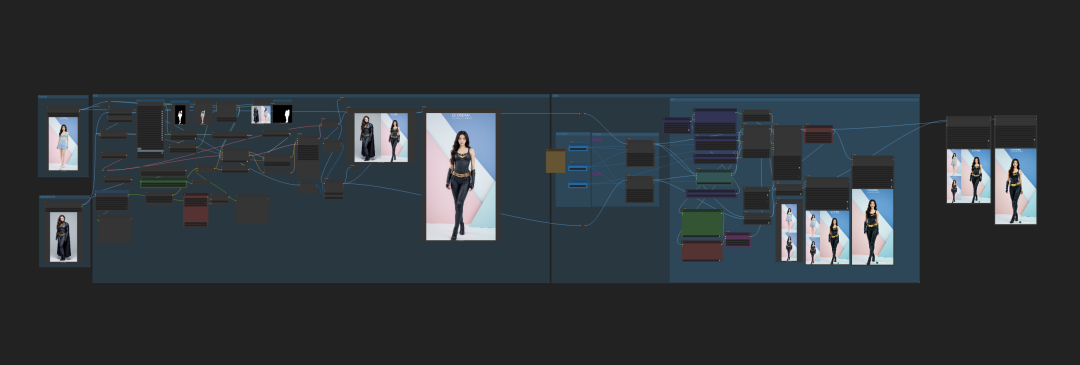Click the green-outlined node in the left group
Viewport: 1080px width, 365px height.
(x=163, y=182)
